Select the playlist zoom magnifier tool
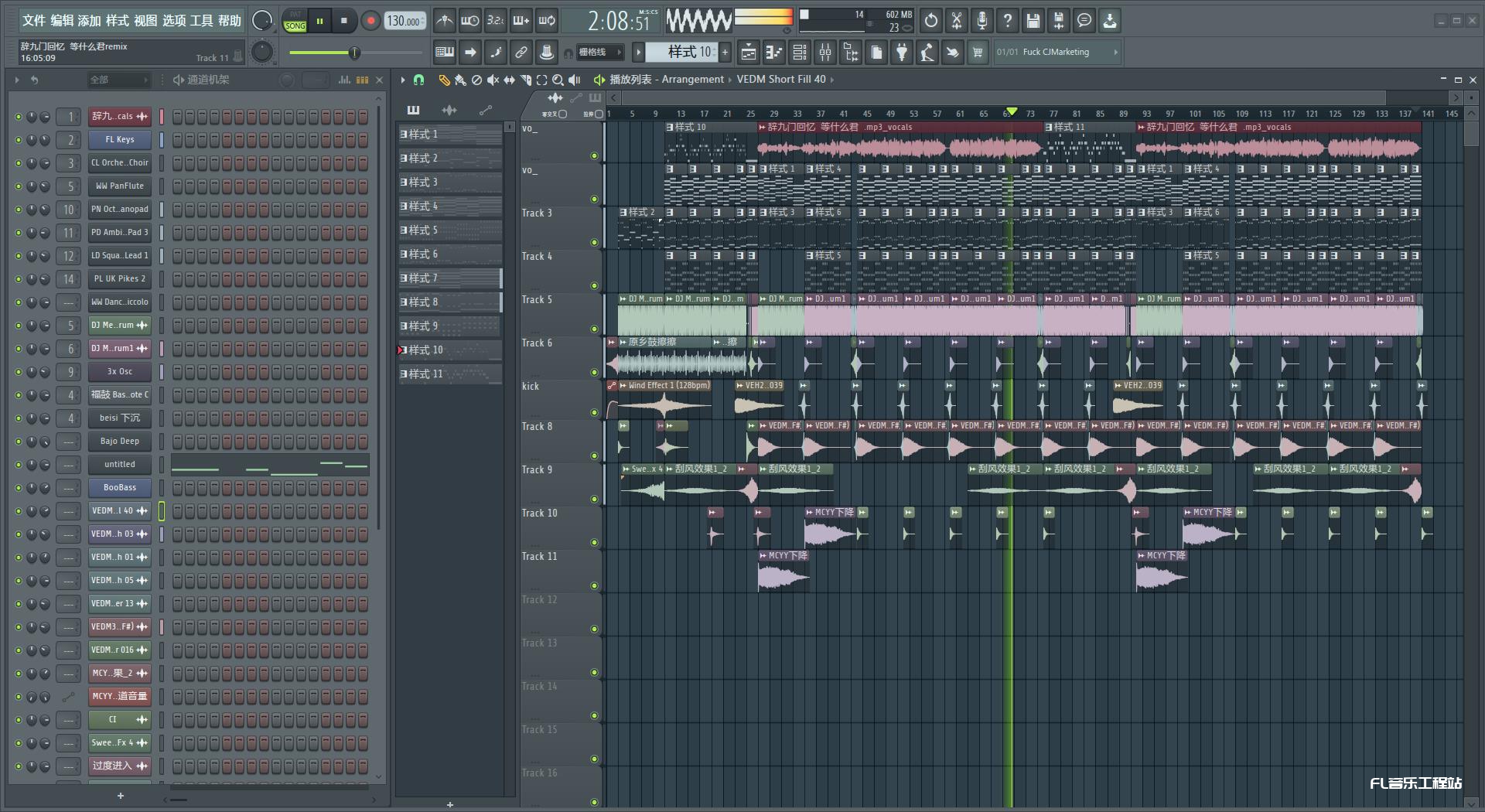The height and width of the screenshot is (812, 1485). 558,80
